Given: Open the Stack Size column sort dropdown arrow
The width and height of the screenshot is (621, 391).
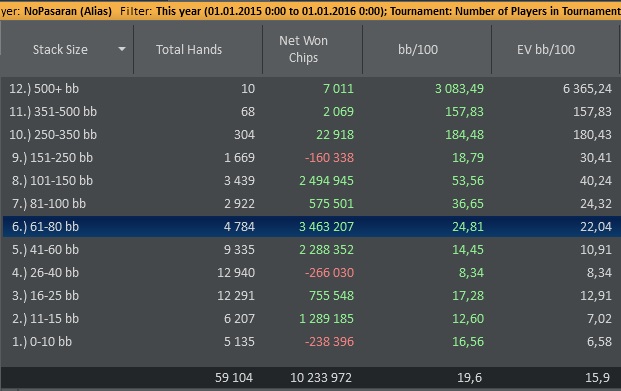Looking at the screenshot, I should (x=122, y=49).
